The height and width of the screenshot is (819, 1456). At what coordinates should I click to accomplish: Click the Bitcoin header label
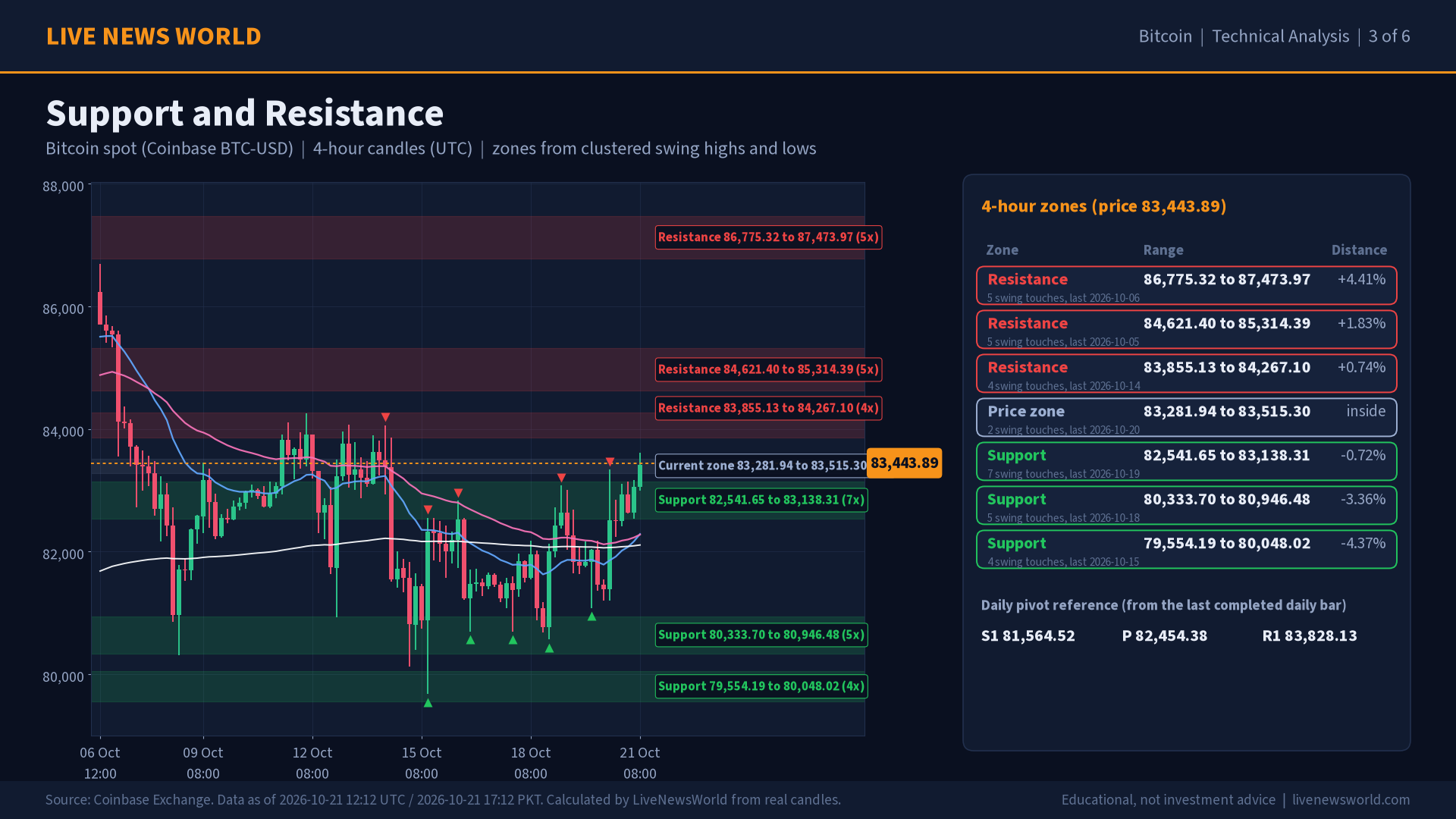click(x=1165, y=36)
